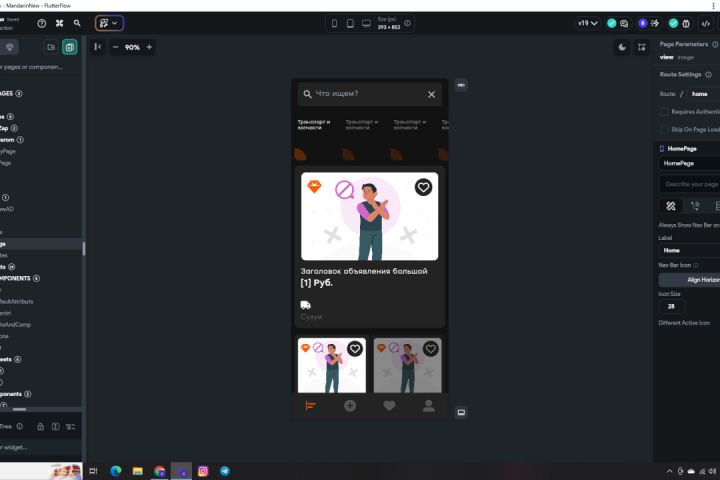The width and height of the screenshot is (720, 480).
Task: Click the large listing card image
Action: (x=370, y=216)
